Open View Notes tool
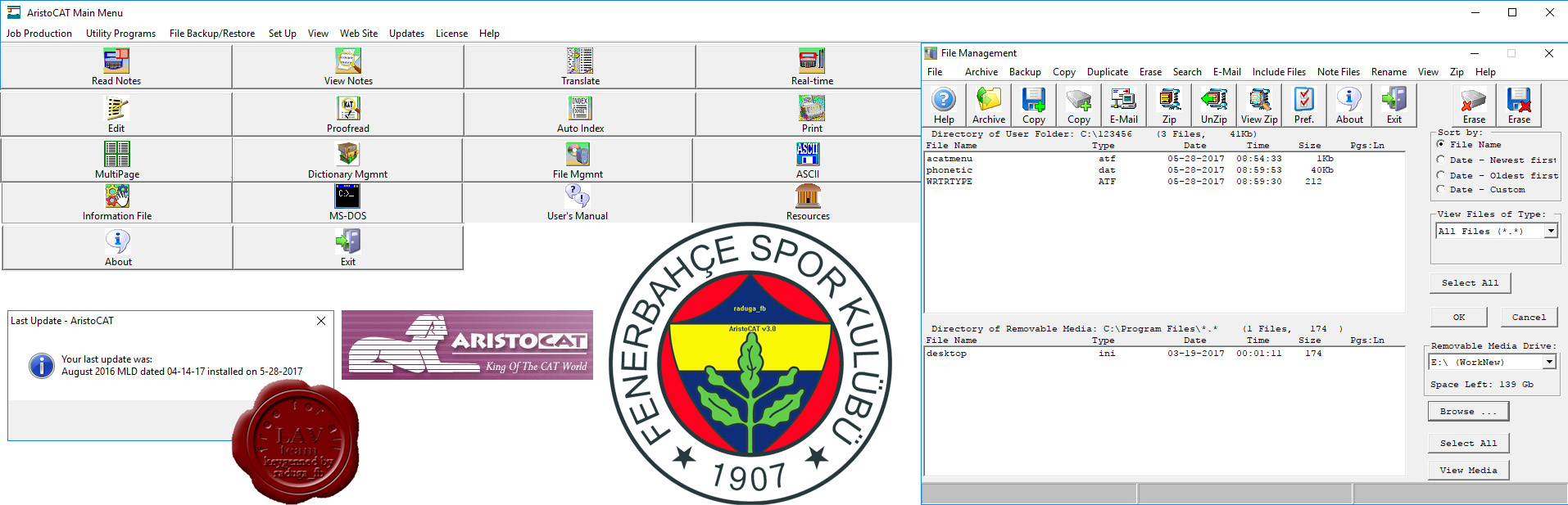Viewport: 1568px width, 505px height. (x=348, y=67)
